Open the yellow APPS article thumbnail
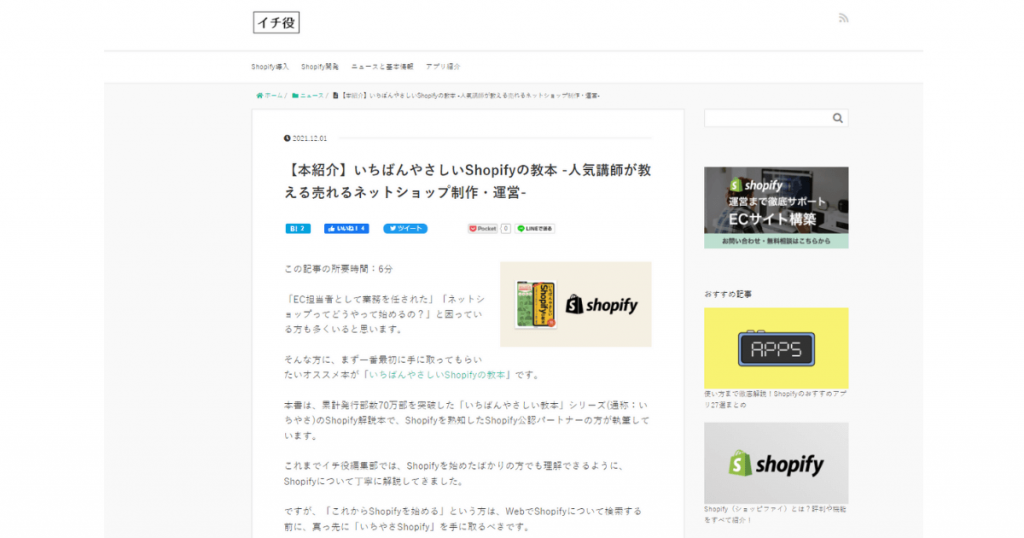 point(776,348)
